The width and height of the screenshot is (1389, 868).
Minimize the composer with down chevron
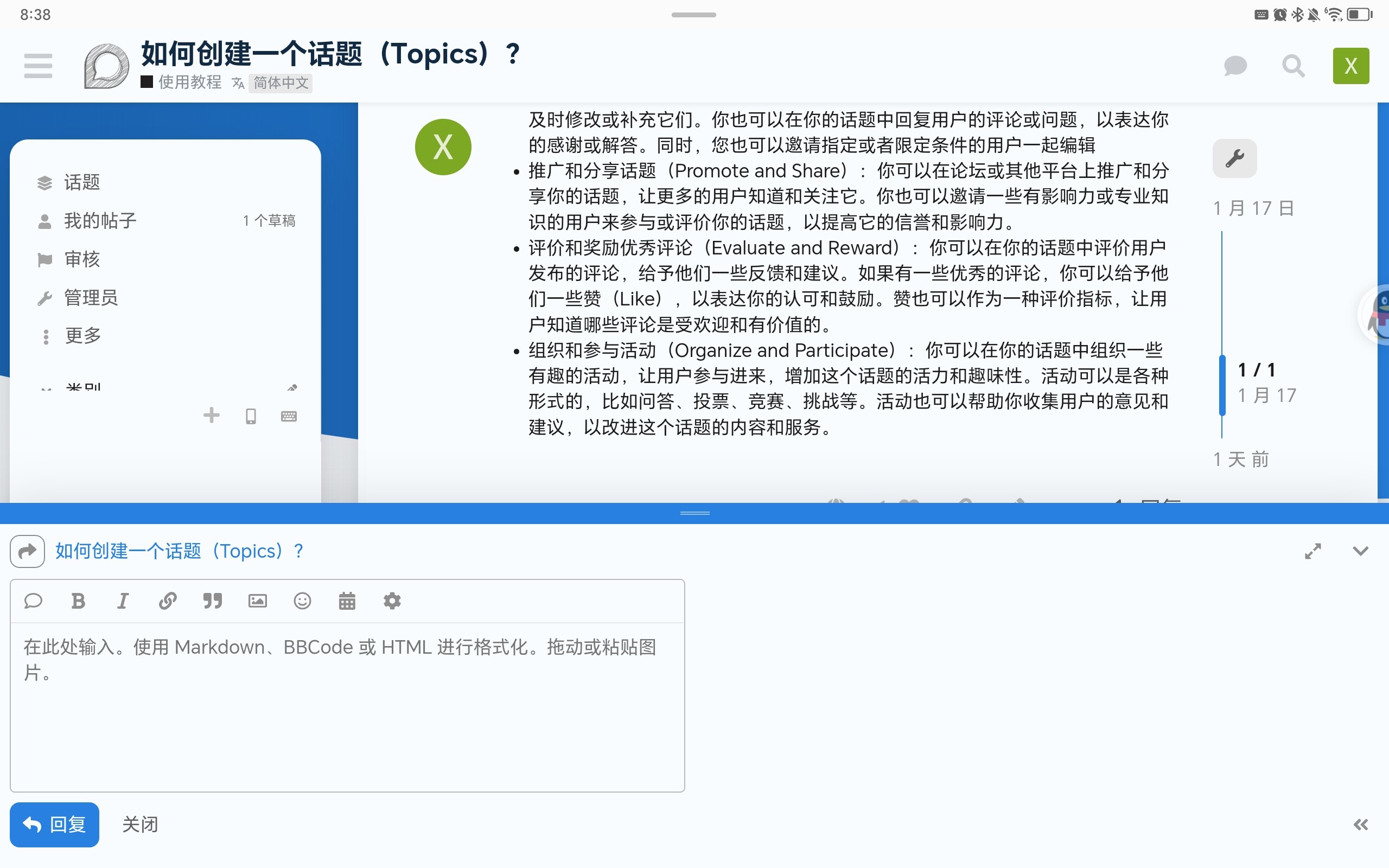1360,551
